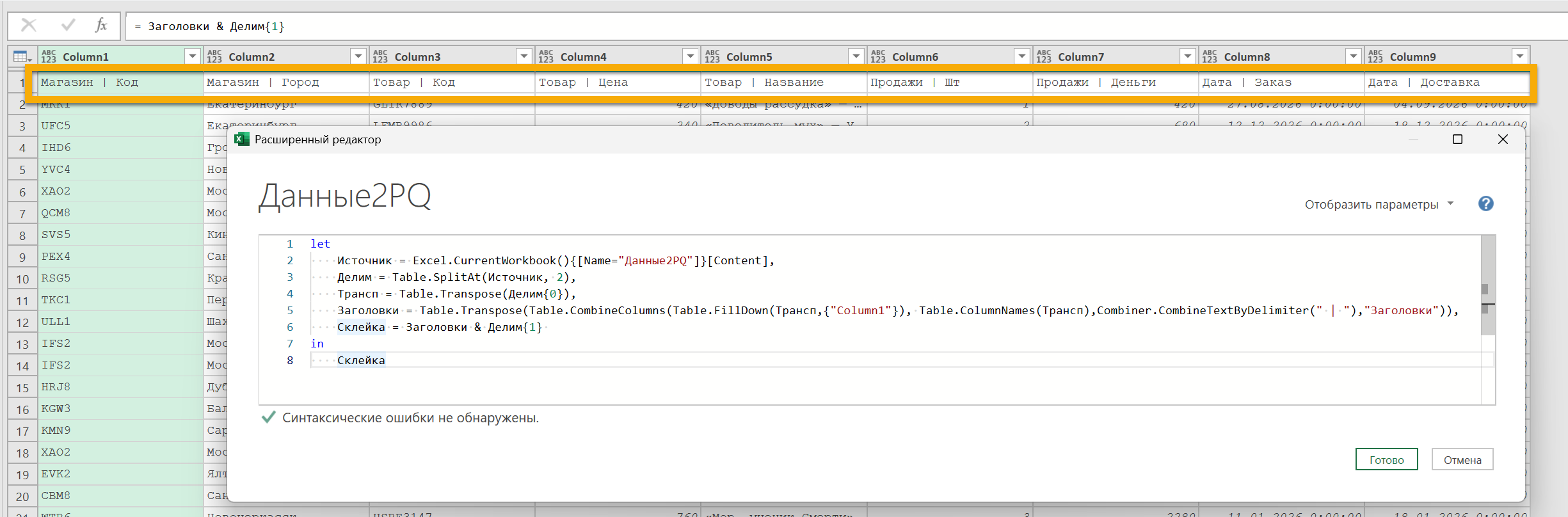Click Column8 data type icon
Image resolution: width=1568 pixels, height=517 pixels.
point(1210,56)
